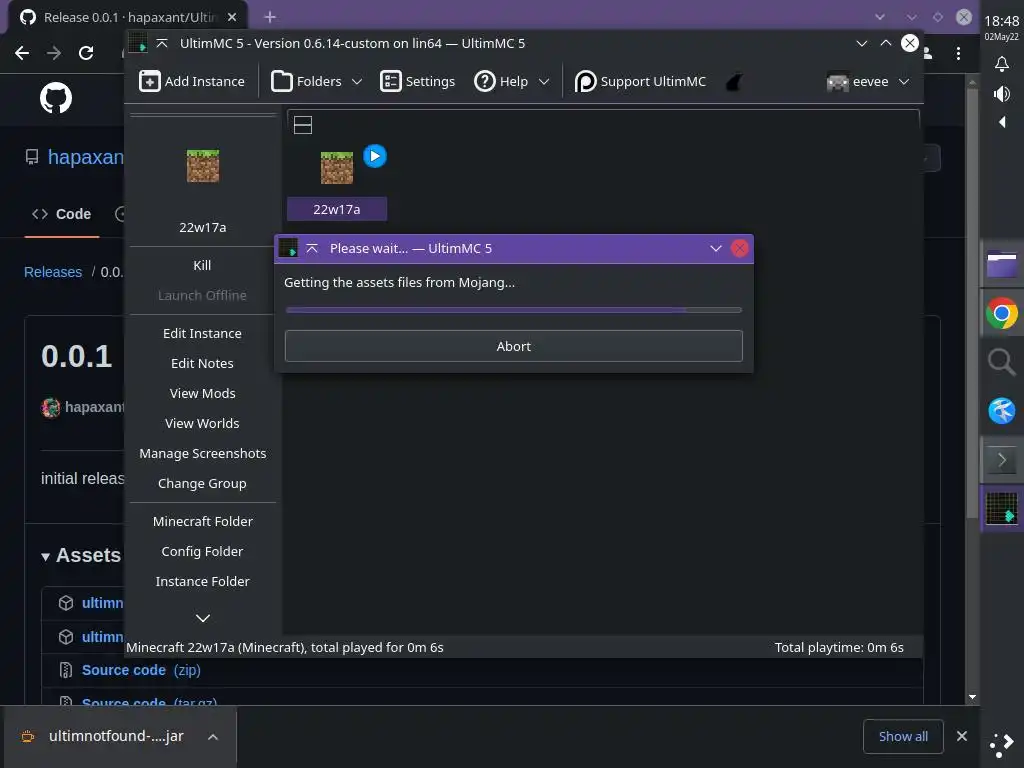Collapse the instance group header icon
The image size is (1024, 768).
tap(303, 125)
